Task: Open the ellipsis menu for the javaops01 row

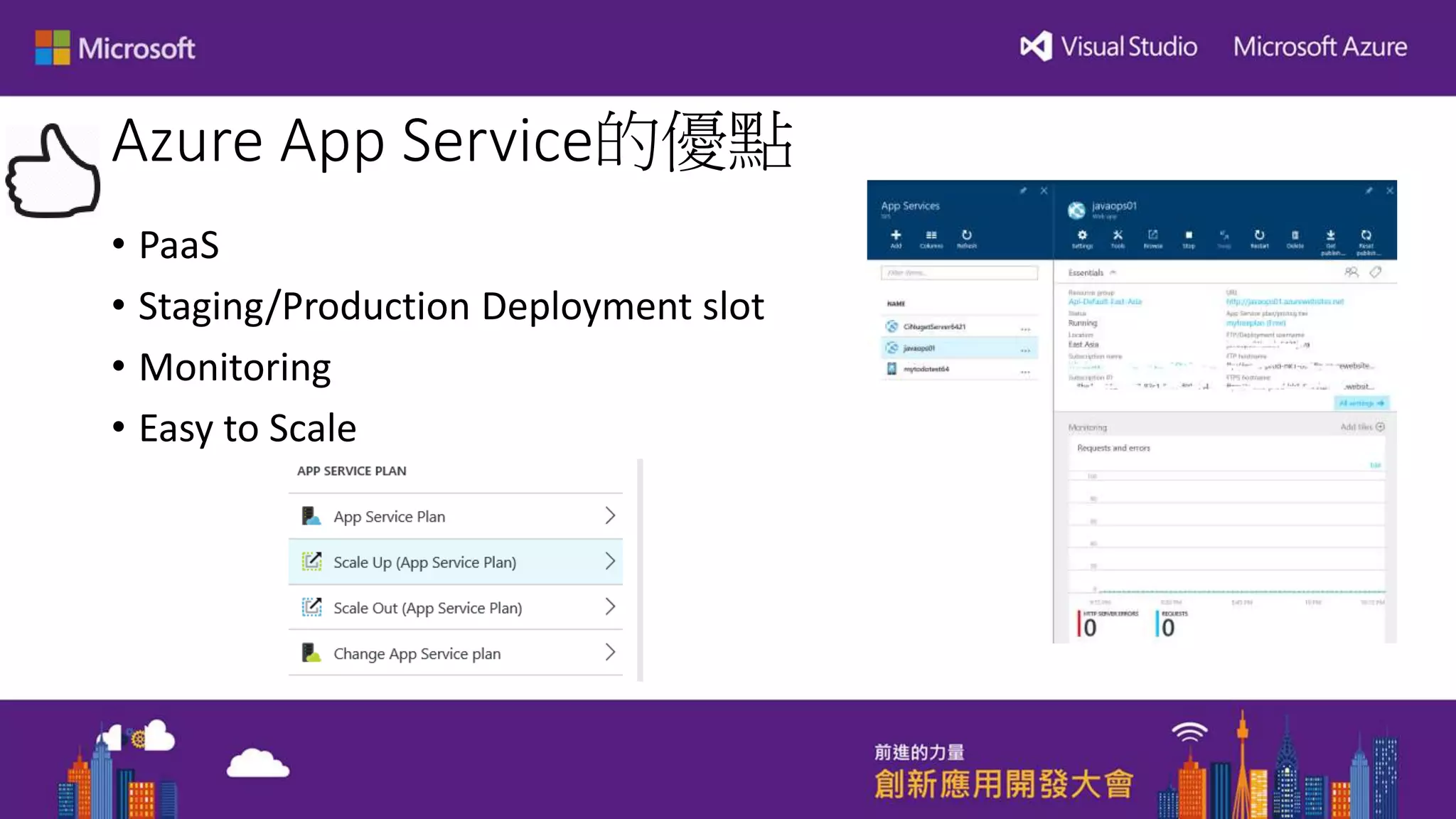Action: coord(1025,350)
